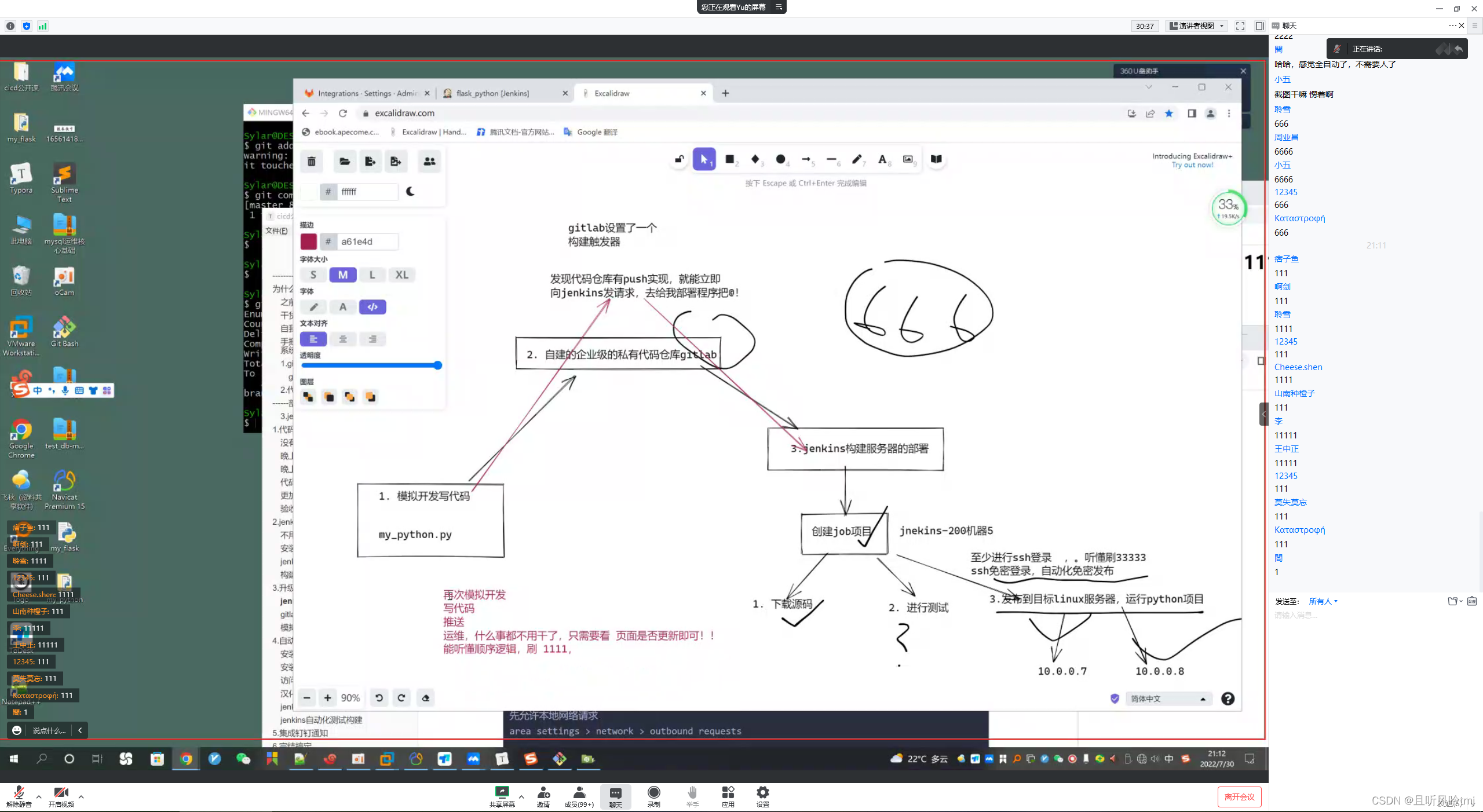Click the 离开会议 leave meeting button
Image resolution: width=1483 pixels, height=812 pixels.
click(x=1239, y=797)
